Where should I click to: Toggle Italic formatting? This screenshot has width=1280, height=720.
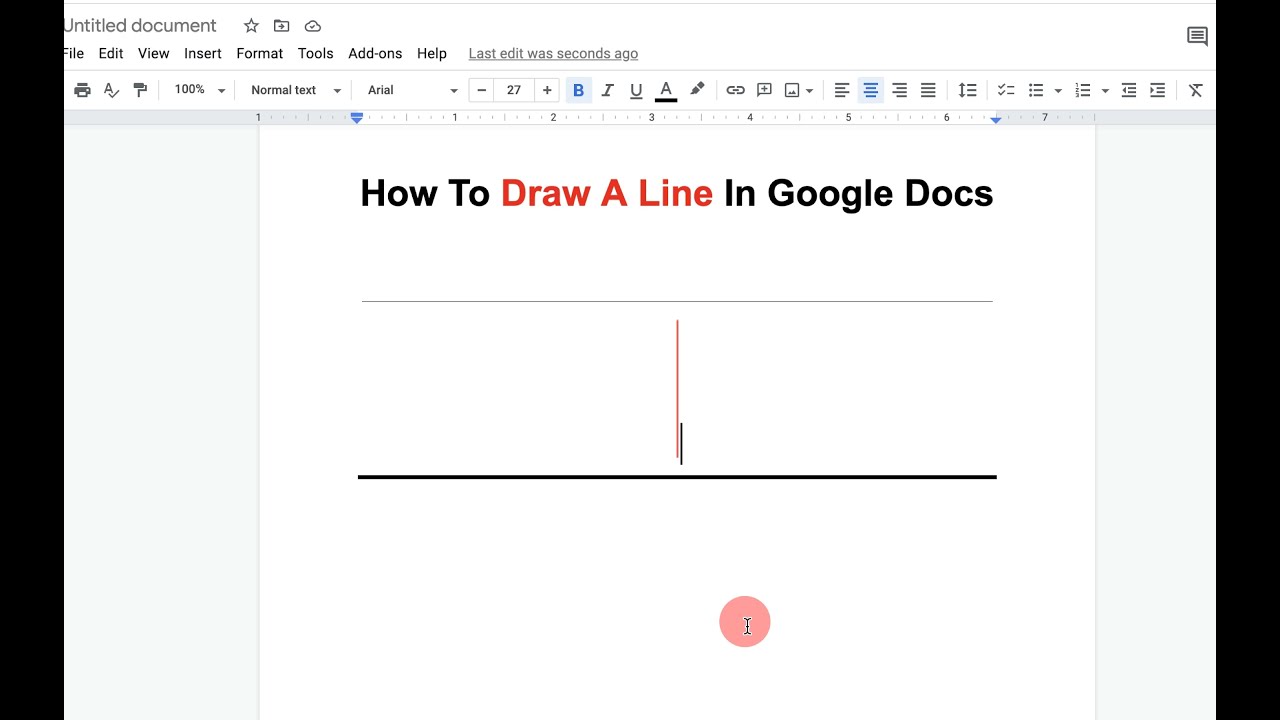tap(607, 90)
